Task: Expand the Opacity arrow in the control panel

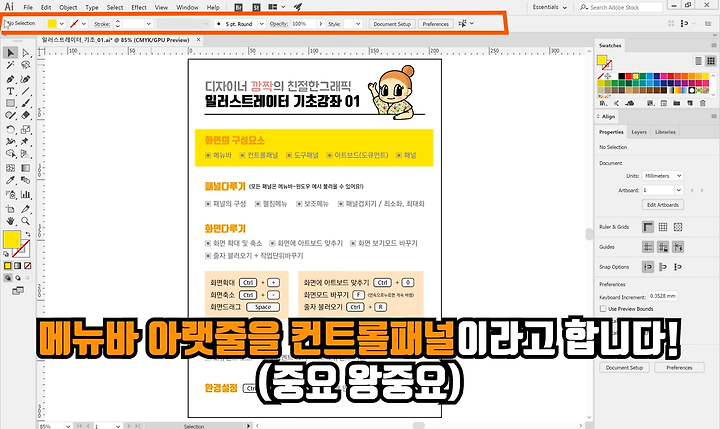Action: coord(321,24)
